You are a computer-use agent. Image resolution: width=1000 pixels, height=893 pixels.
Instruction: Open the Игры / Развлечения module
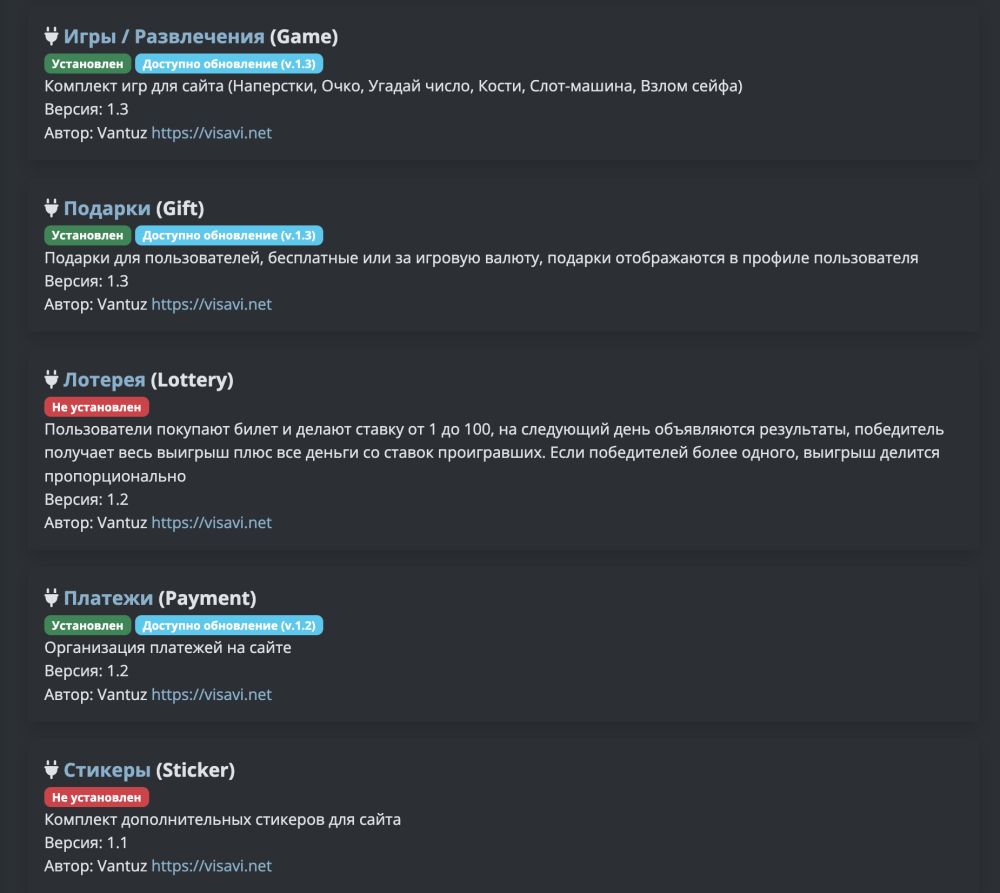point(164,37)
